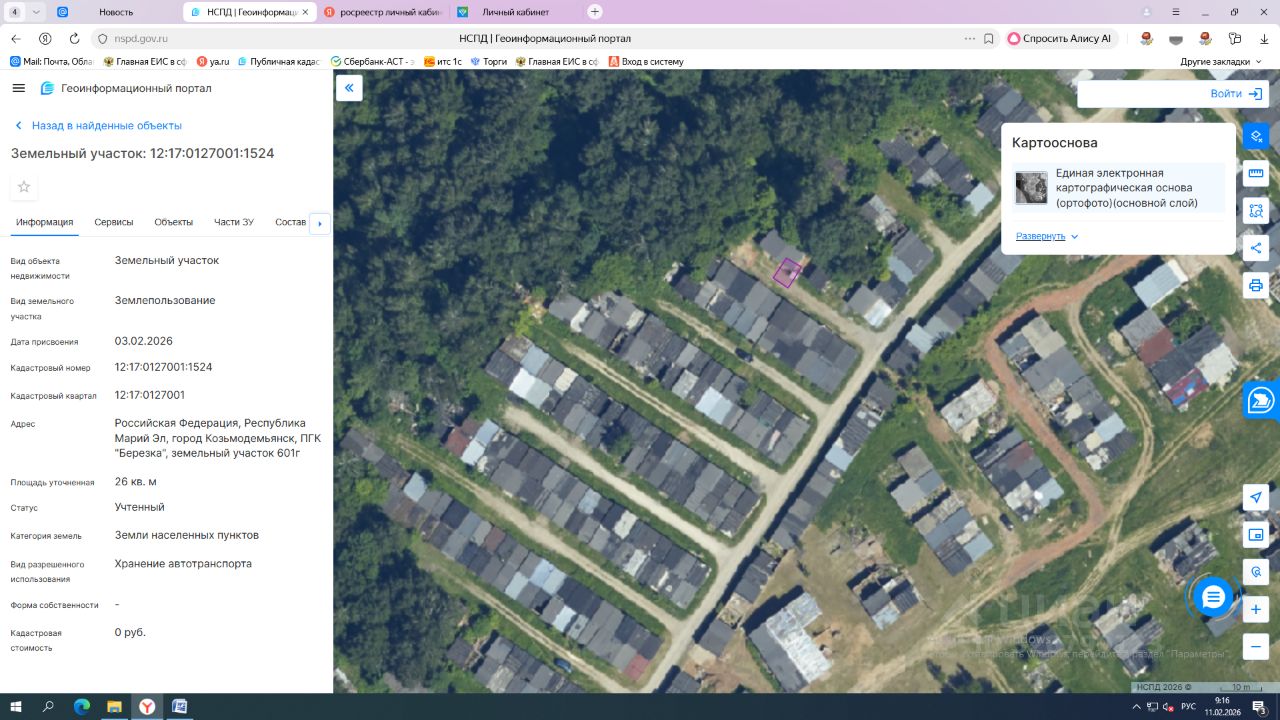1280x720 pixels.
Task: Reload the page in the browser
Action: 74,38
